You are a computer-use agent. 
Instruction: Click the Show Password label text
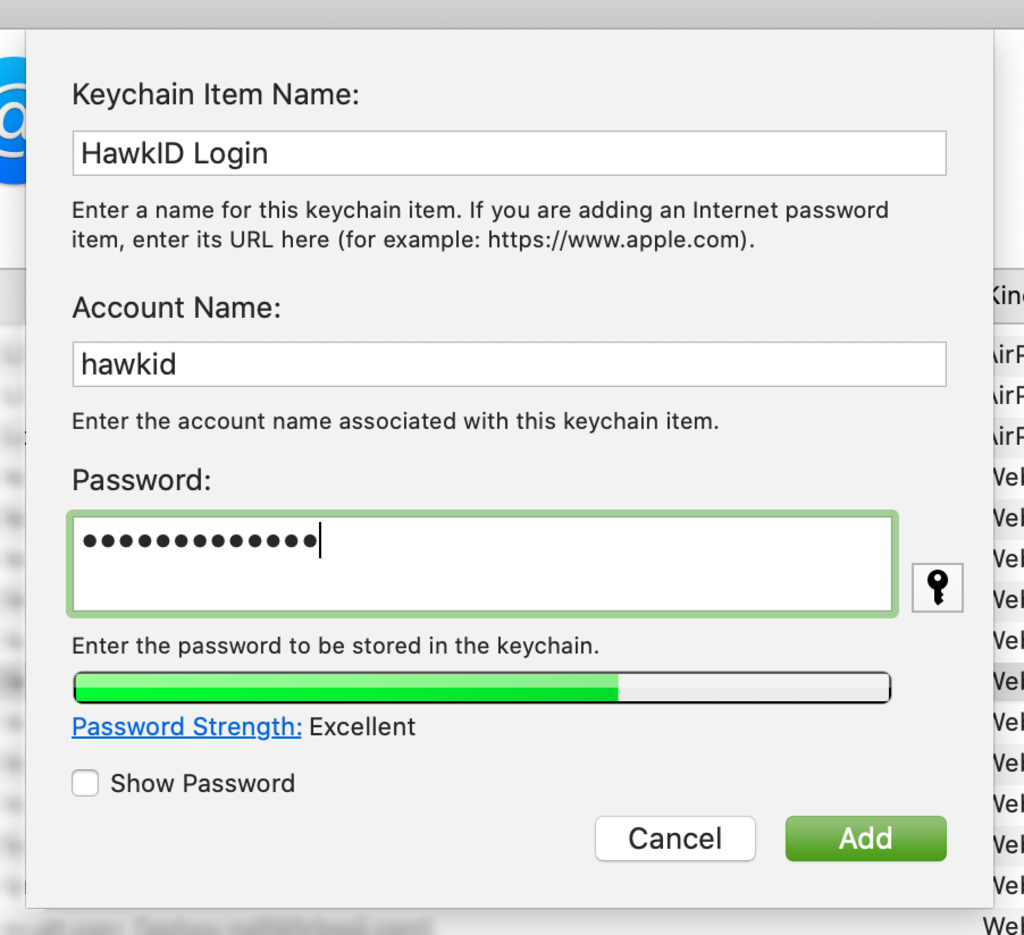coord(201,784)
